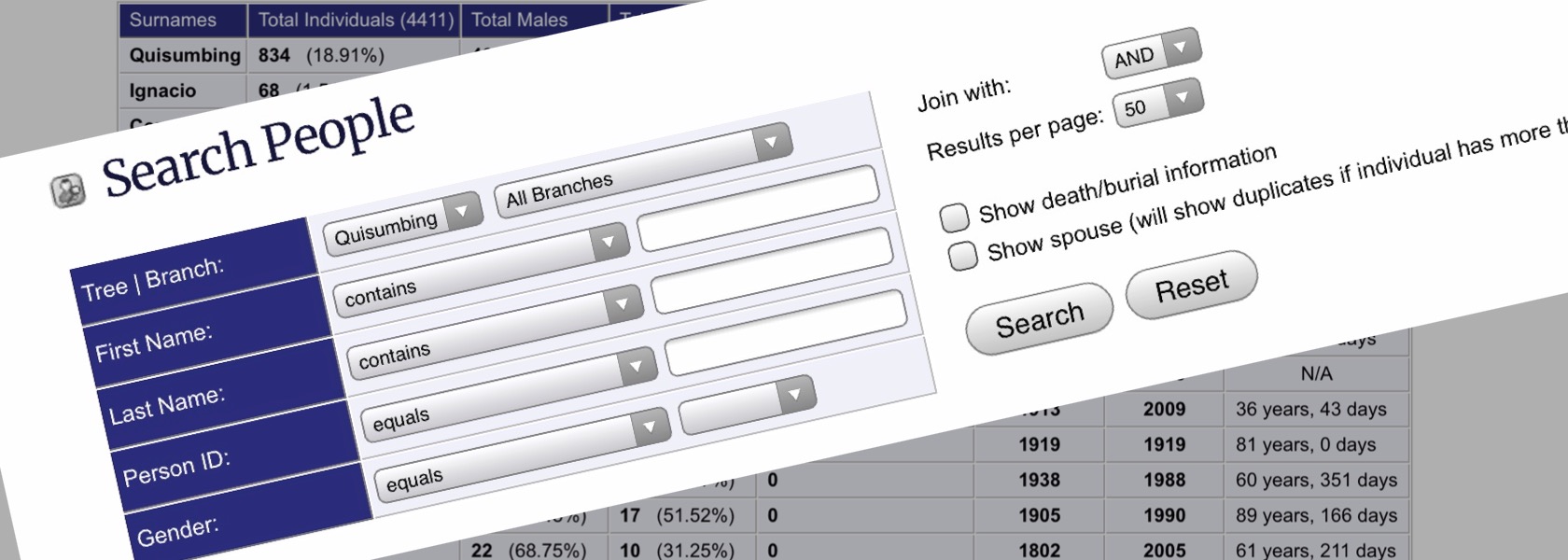This screenshot has width=1568, height=560.
Task: Open Gender 'equals' qualifier dropdown
Action: [521, 455]
